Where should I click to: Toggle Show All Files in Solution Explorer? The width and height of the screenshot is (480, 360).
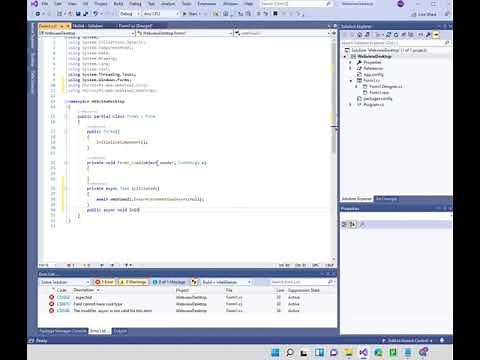411,35
